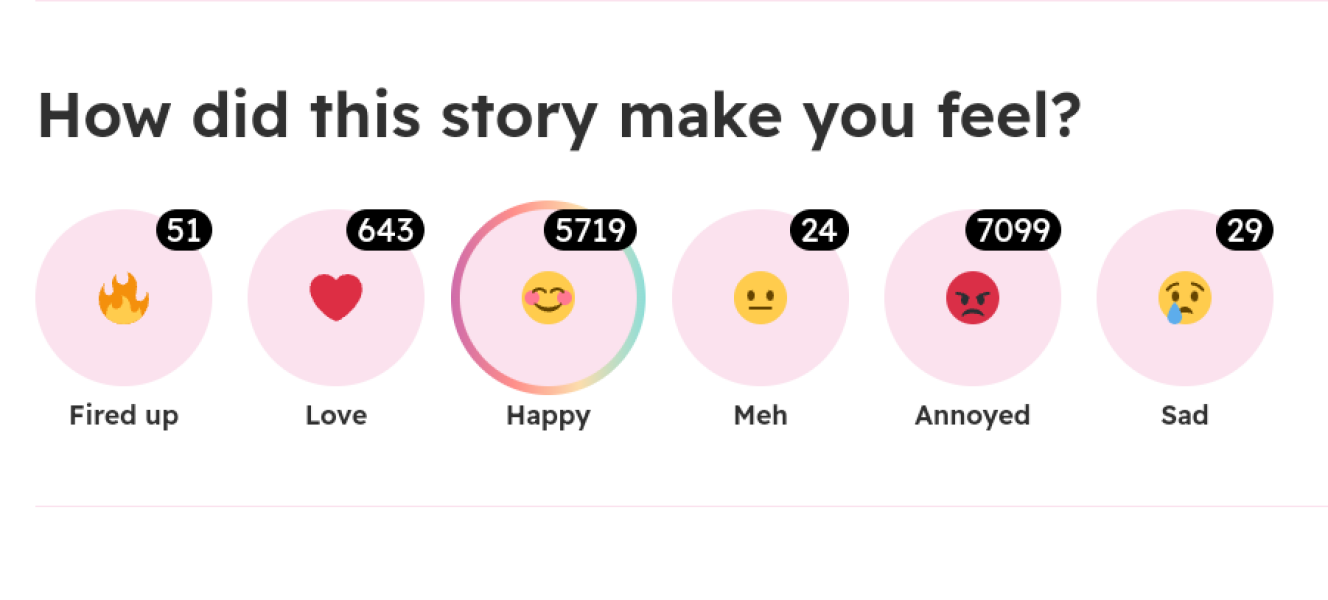The image size is (1328, 600).
Task: Click the fire emoji for Fired up
Action: click(124, 298)
